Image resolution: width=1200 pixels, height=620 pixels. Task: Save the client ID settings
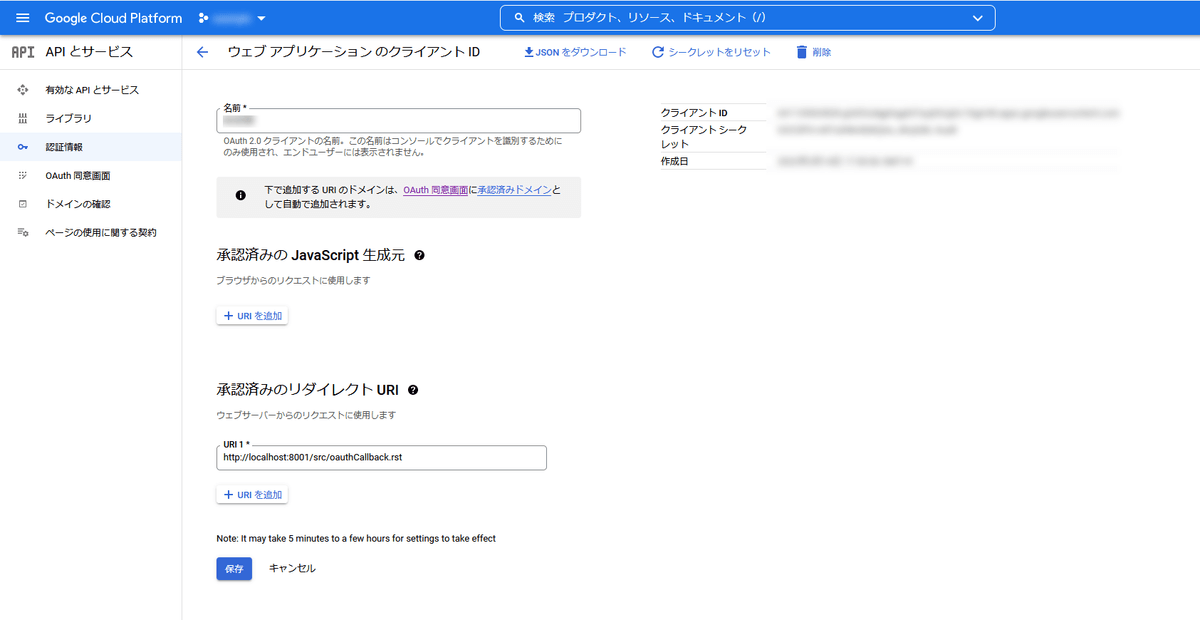234,568
